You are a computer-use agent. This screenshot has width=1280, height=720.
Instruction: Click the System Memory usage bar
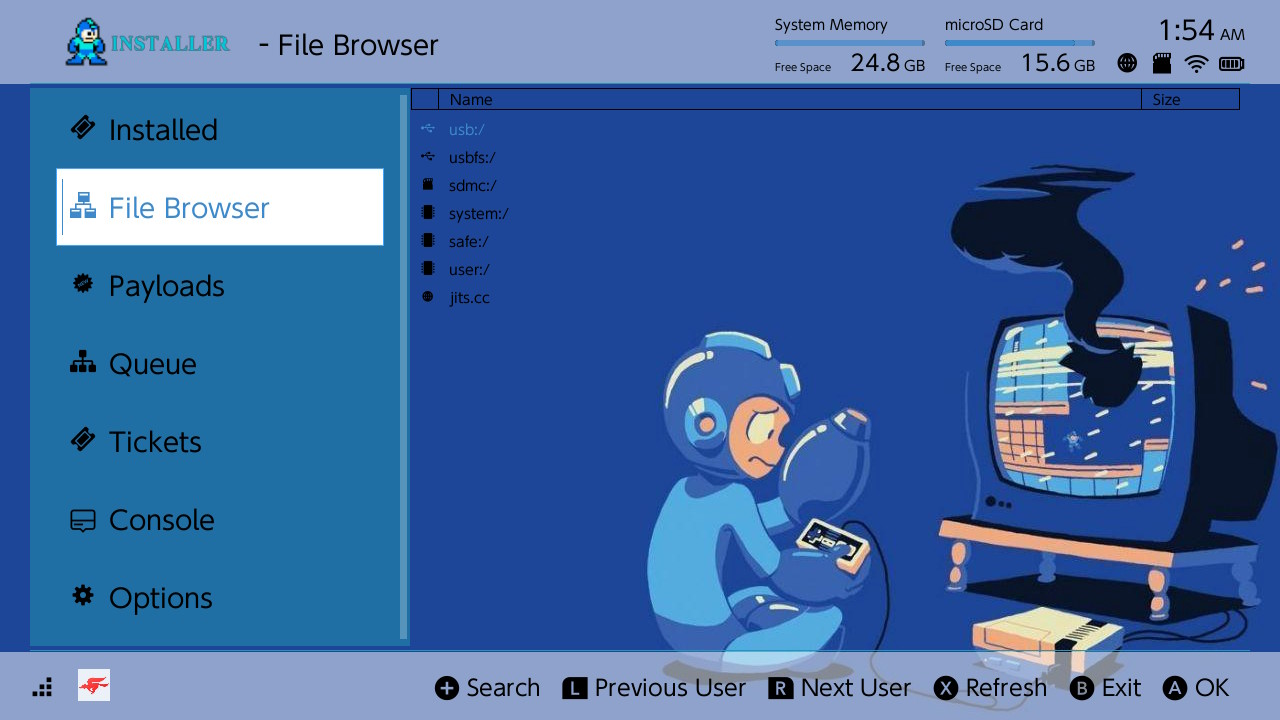pyautogui.click(x=850, y=43)
